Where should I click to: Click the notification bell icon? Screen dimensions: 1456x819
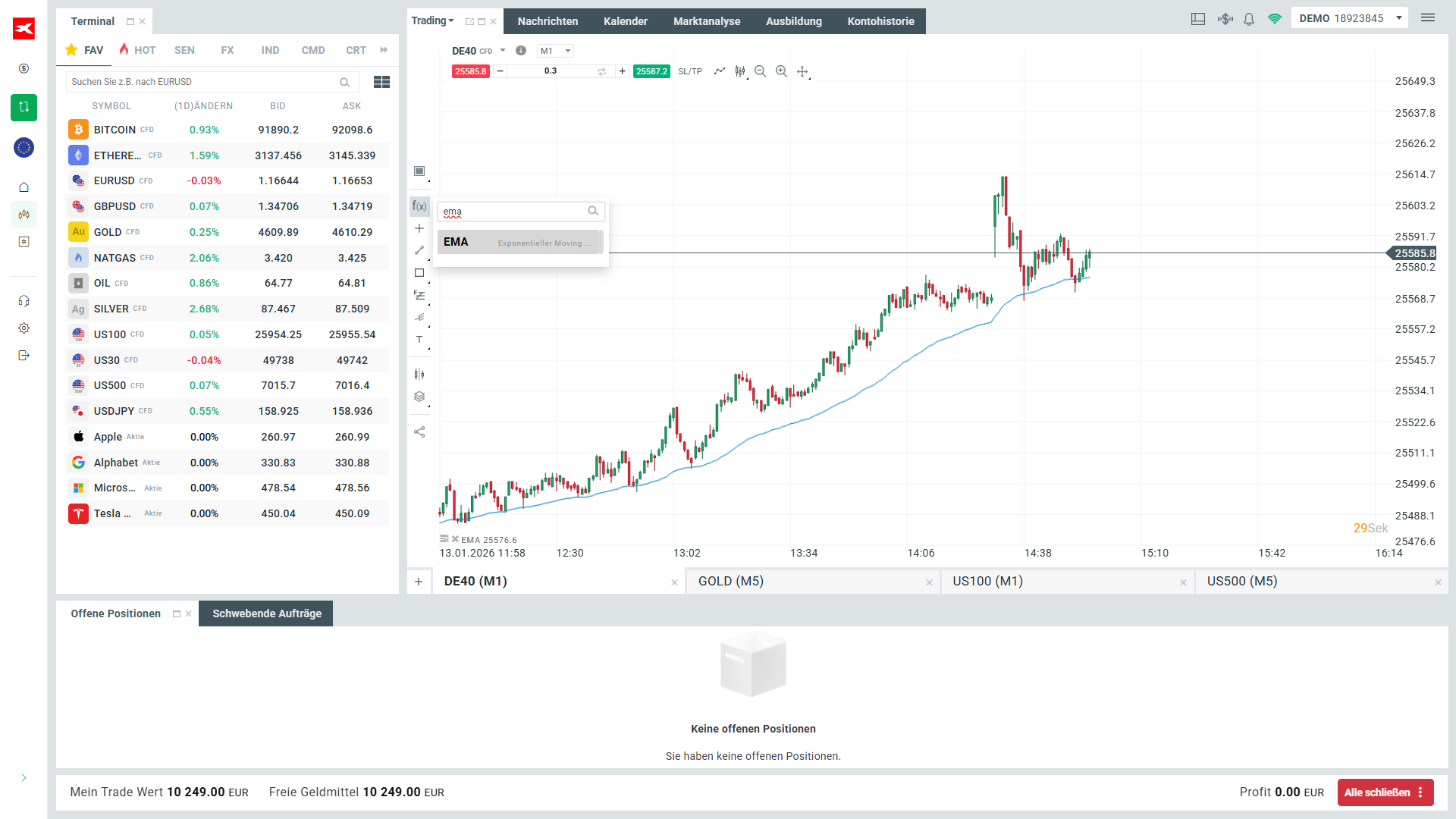[x=1249, y=19]
